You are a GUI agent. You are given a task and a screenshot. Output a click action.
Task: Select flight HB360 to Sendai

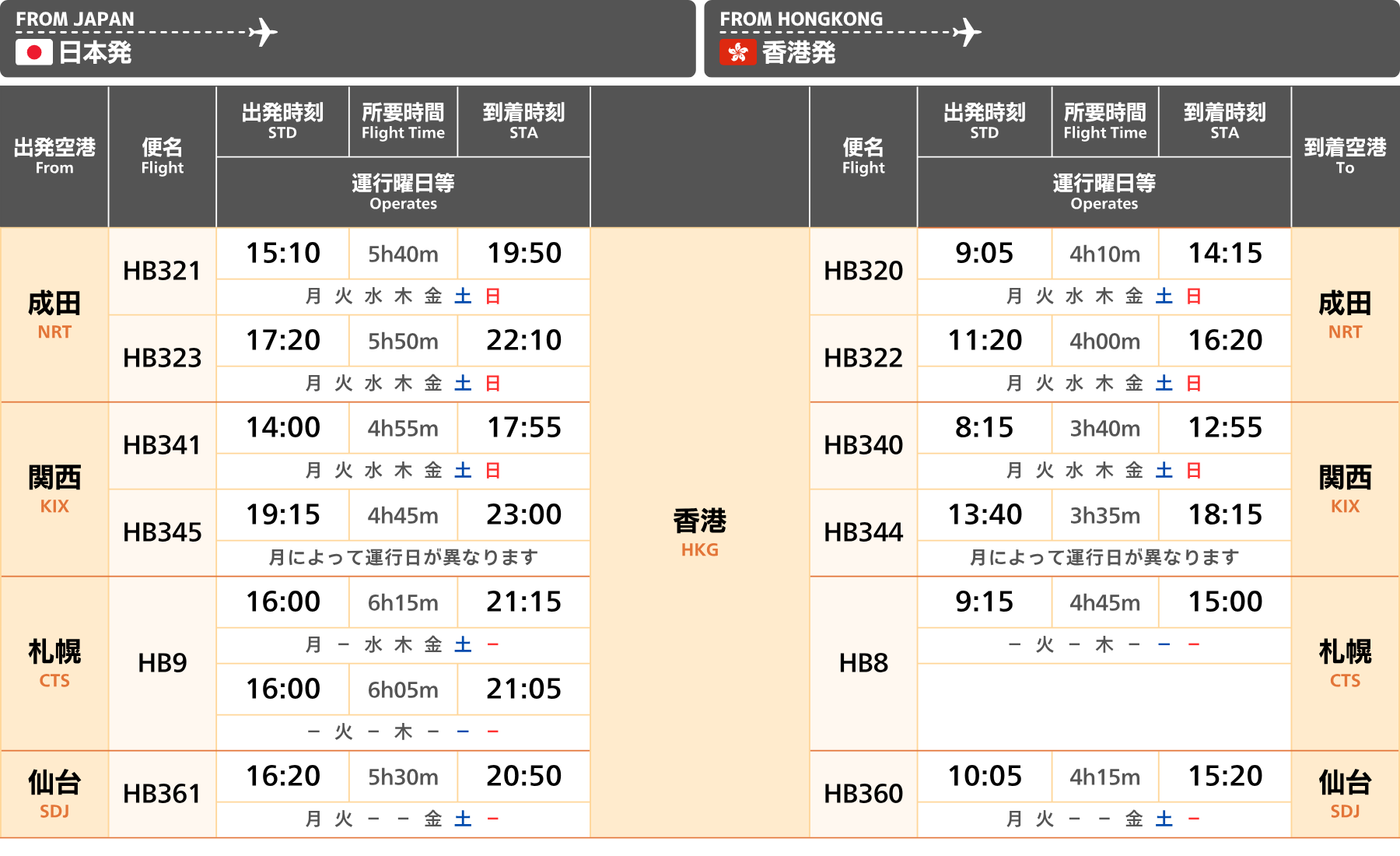point(863,794)
